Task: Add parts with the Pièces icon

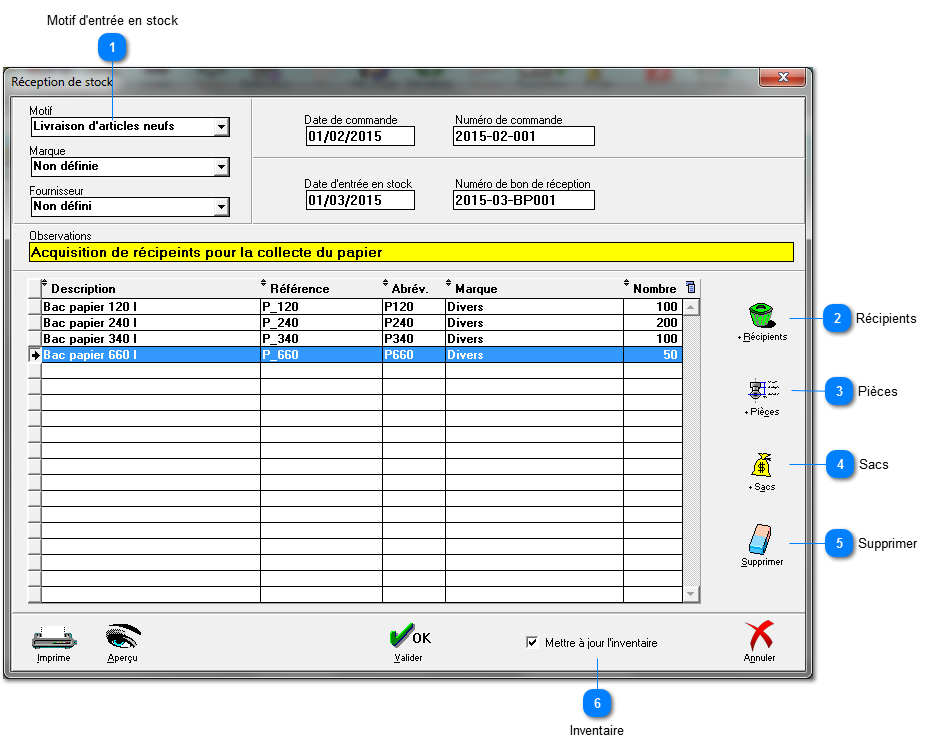Action: pyautogui.click(x=762, y=390)
